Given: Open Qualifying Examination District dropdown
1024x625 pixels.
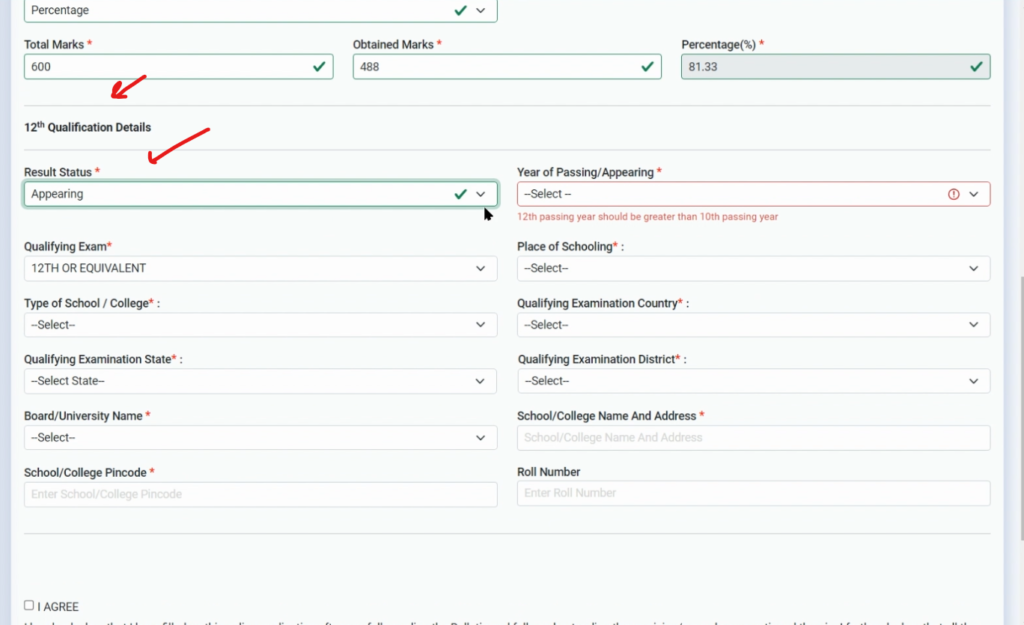Looking at the screenshot, I should (x=753, y=381).
